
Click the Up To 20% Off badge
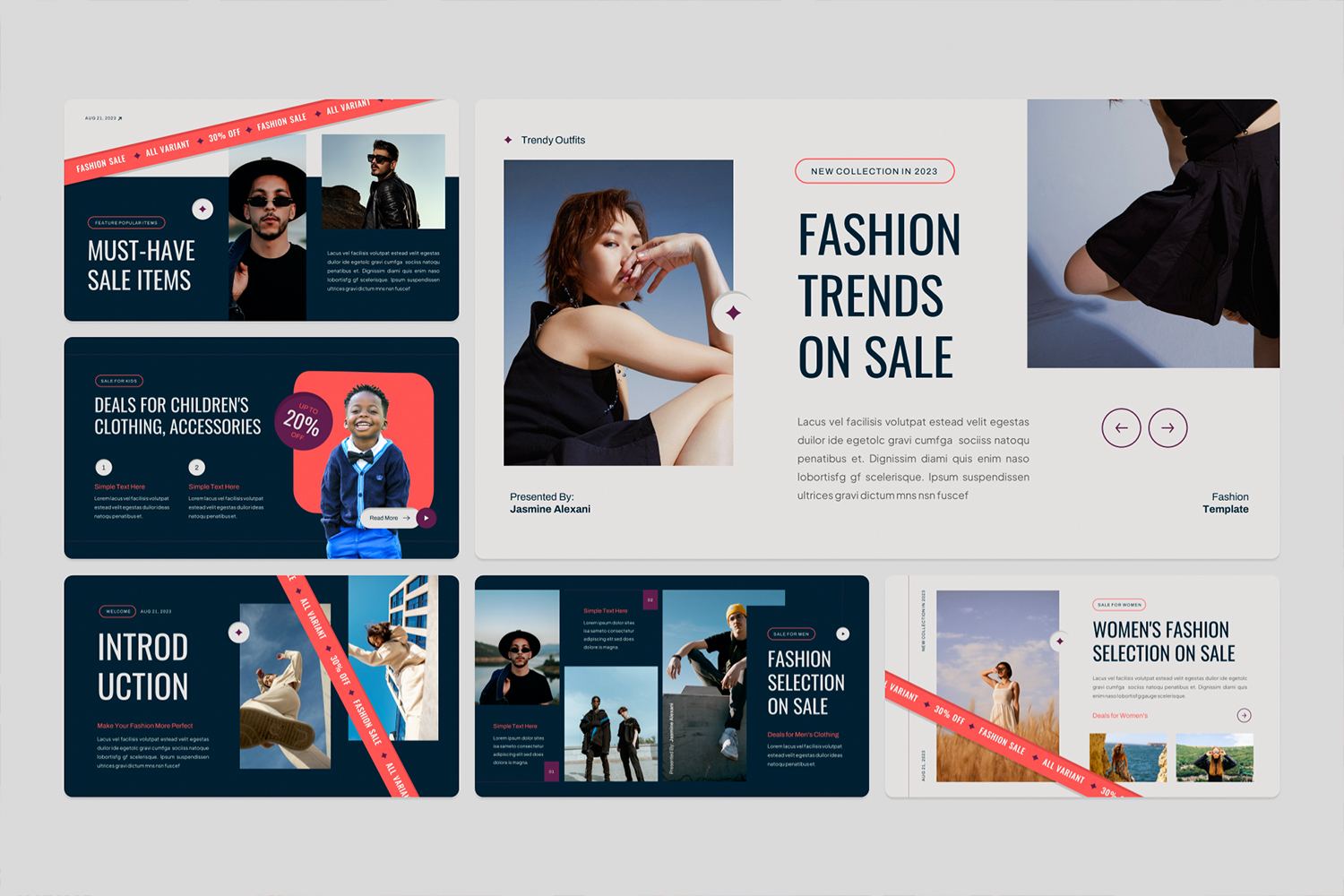coord(303,421)
